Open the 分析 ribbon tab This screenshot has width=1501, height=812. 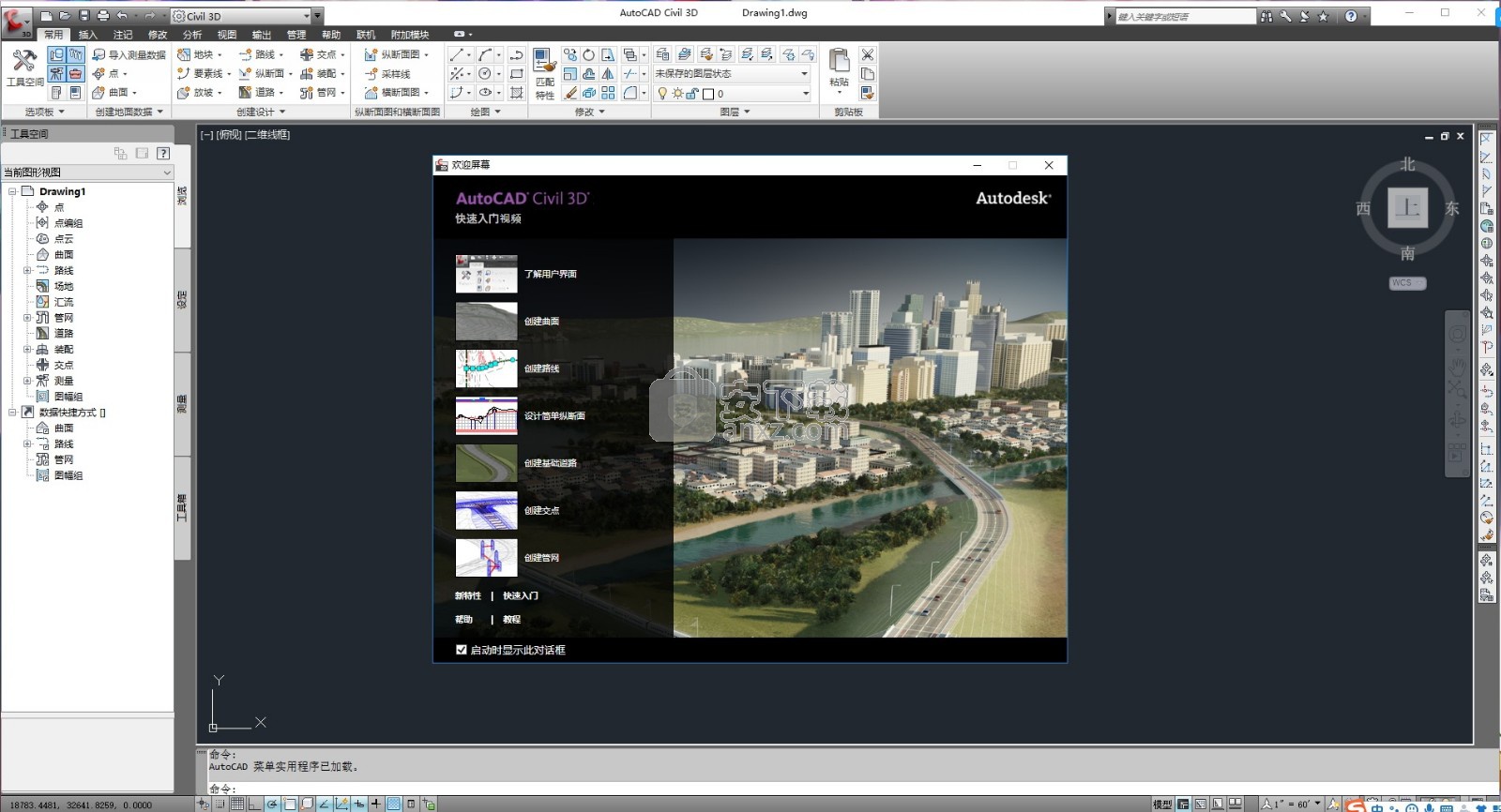pos(192,35)
